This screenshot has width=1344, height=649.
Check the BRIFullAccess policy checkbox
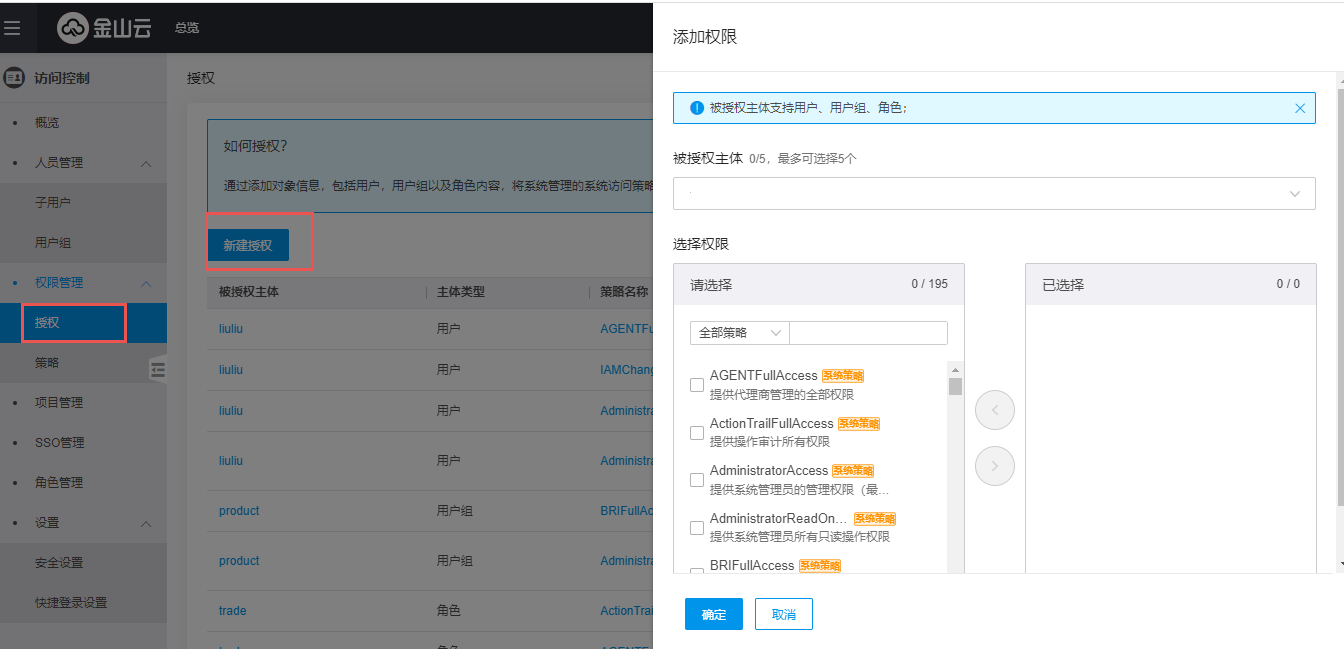point(697,572)
